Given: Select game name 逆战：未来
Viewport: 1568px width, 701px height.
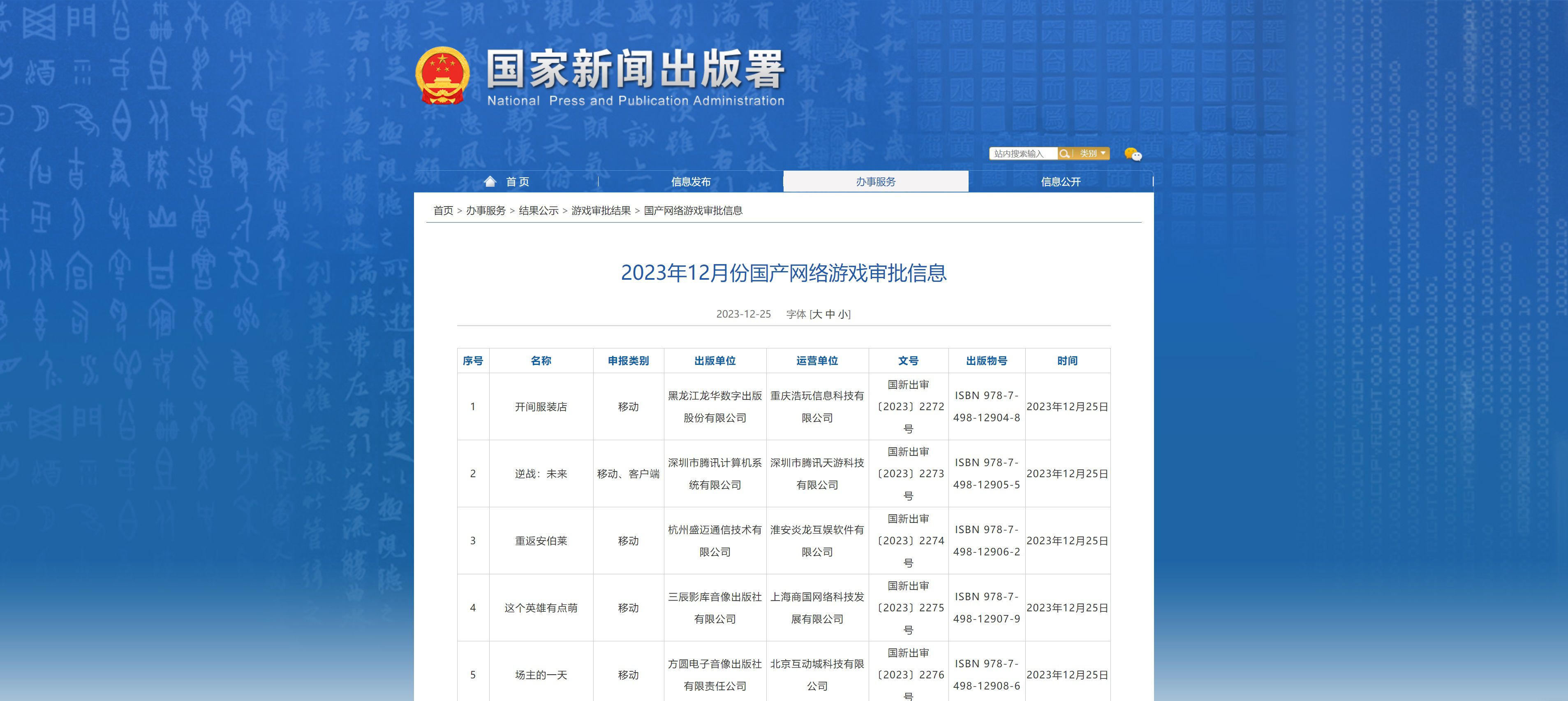Looking at the screenshot, I should (541, 474).
